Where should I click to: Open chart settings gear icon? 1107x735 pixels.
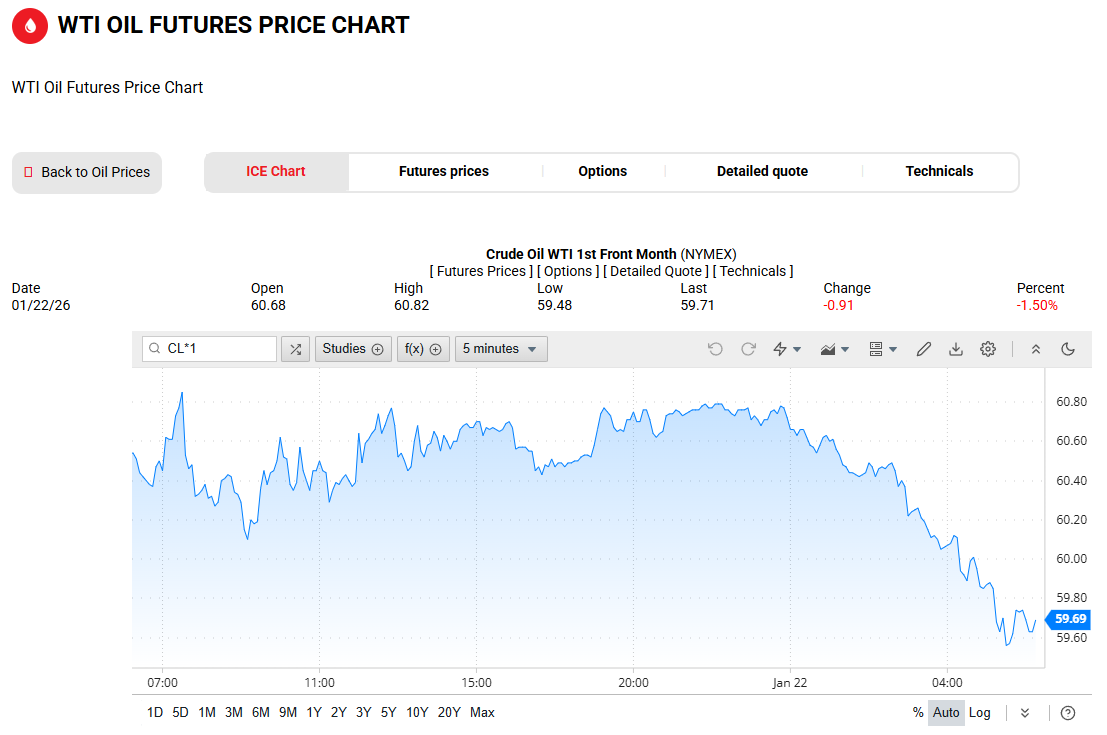coord(988,349)
